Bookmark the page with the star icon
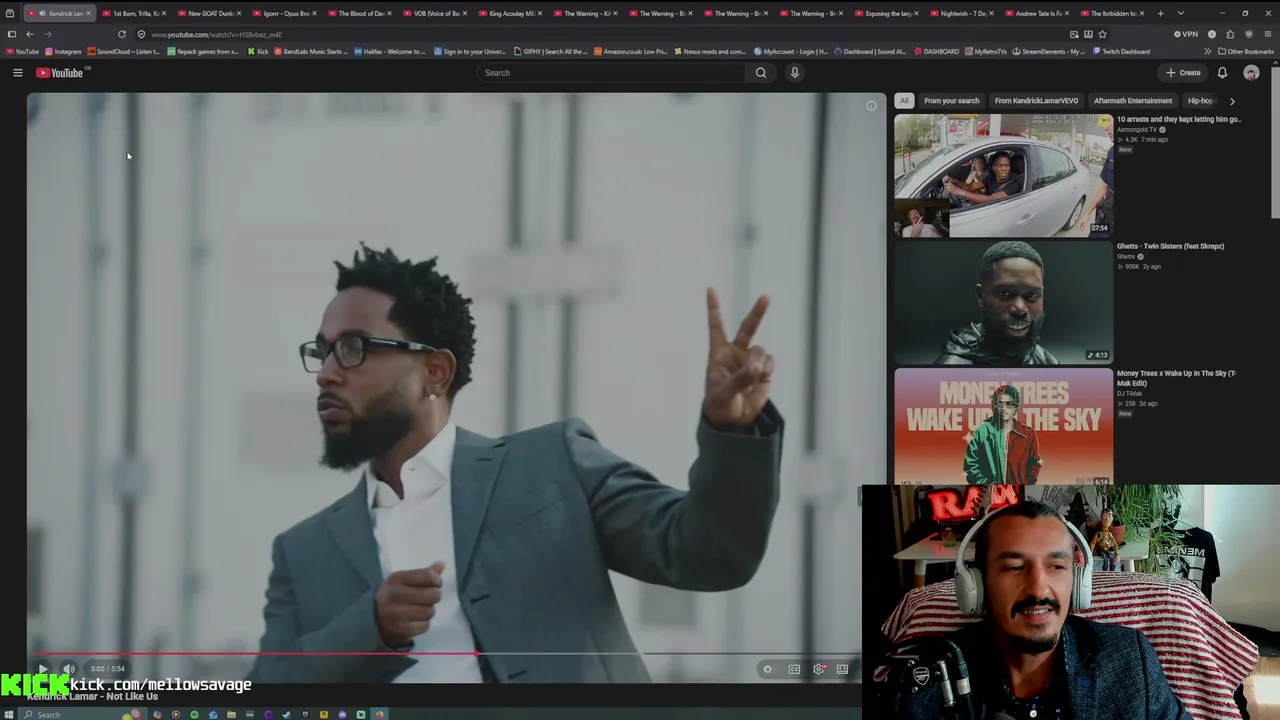Viewport: 1280px width, 720px height. pyautogui.click(x=1102, y=34)
